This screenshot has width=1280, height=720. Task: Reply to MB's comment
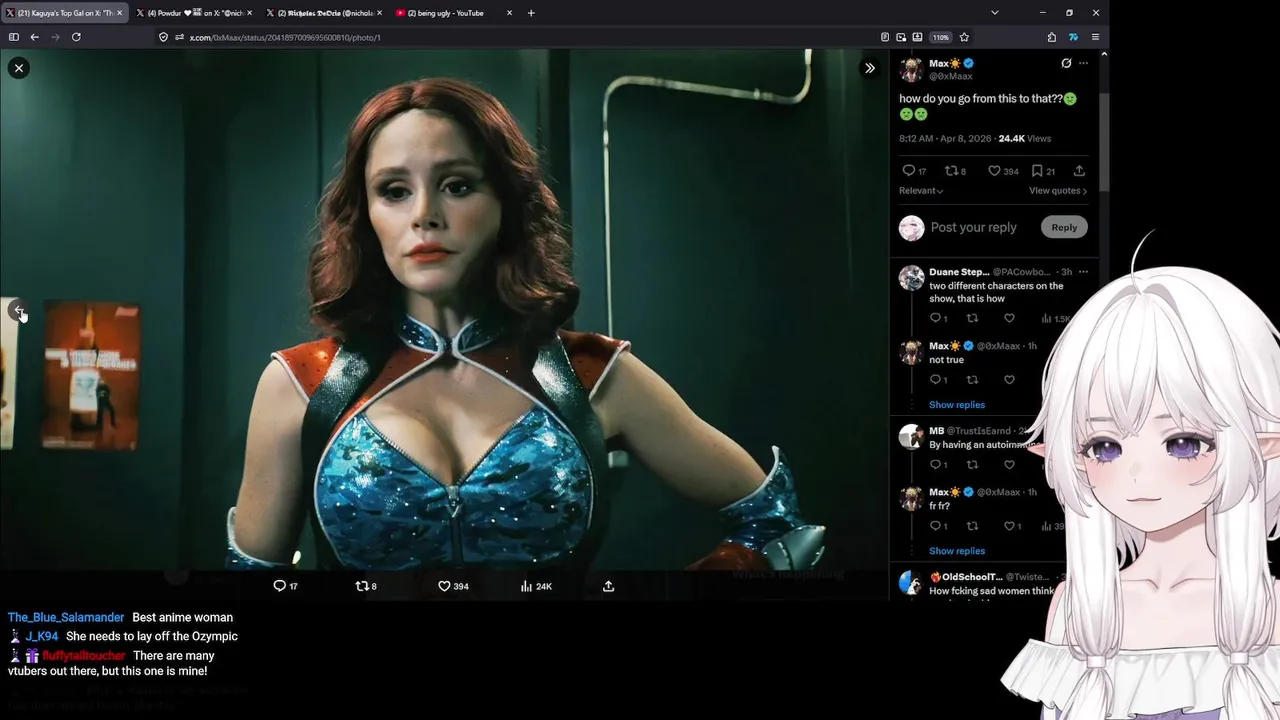click(936, 464)
